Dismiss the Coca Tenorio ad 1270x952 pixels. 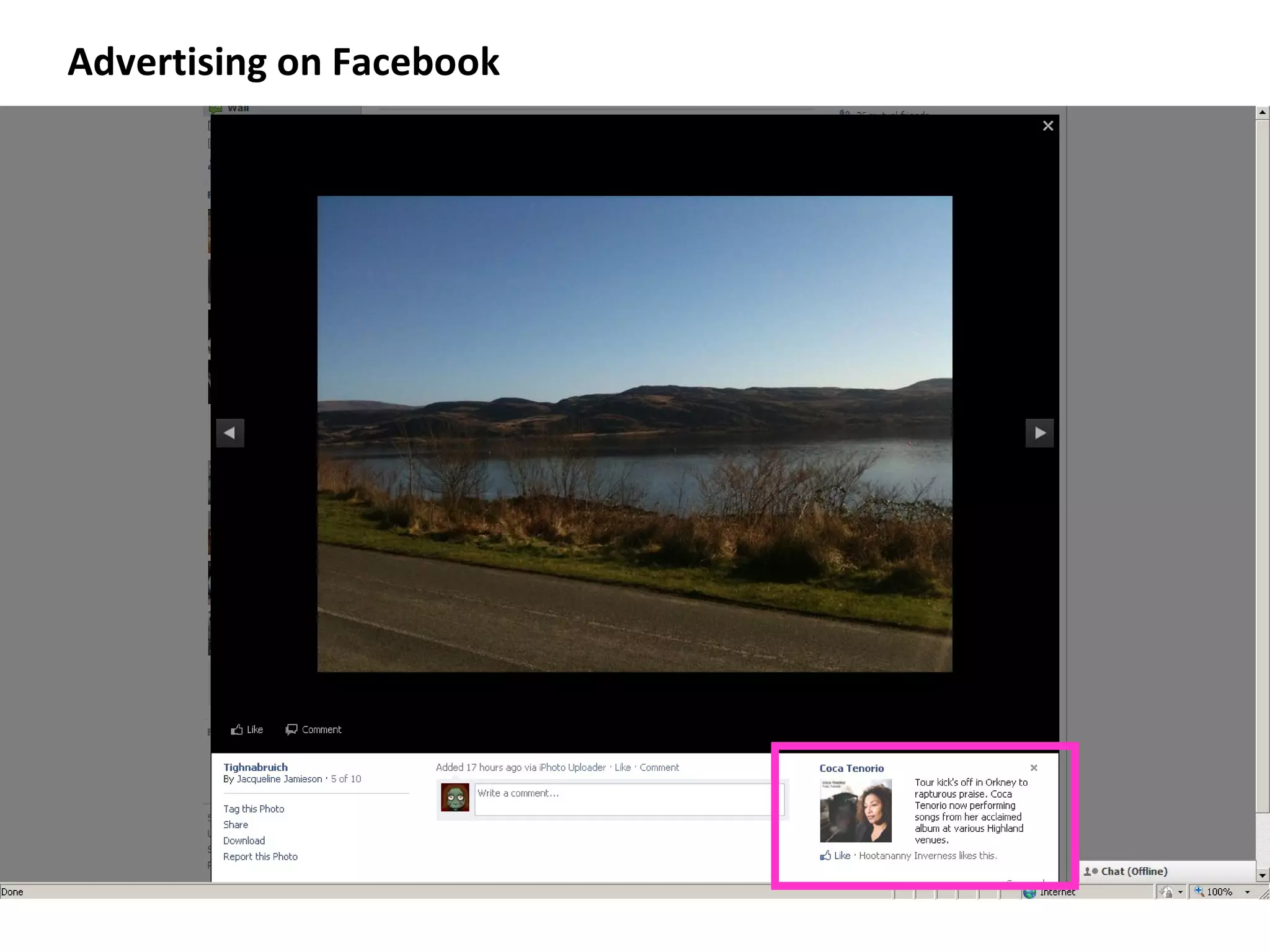click(x=1034, y=768)
